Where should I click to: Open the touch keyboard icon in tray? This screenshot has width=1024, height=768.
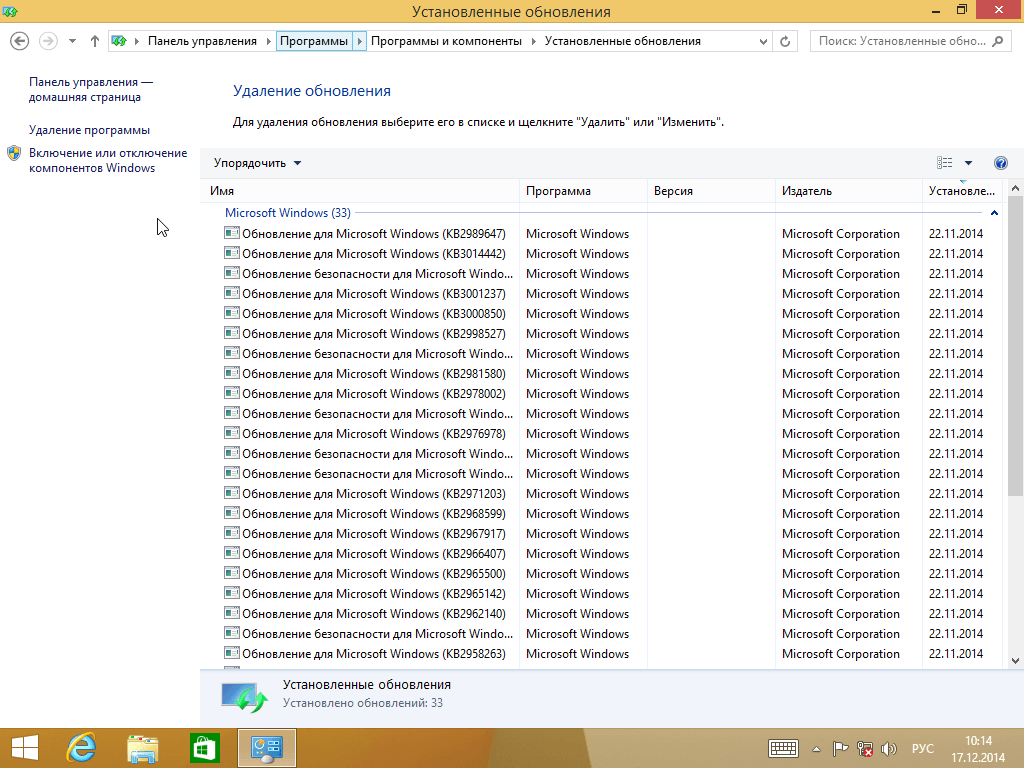click(783, 749)
